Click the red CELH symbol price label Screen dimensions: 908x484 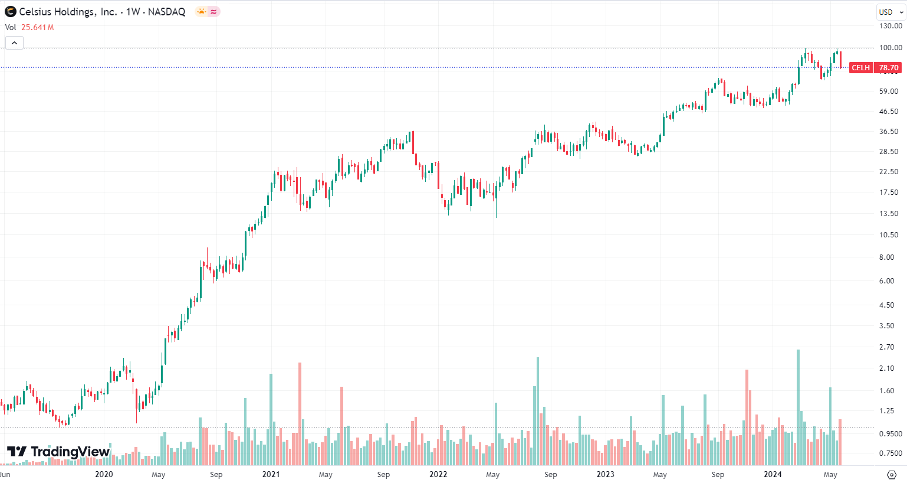pyautogui.click(x=860, y=67)
